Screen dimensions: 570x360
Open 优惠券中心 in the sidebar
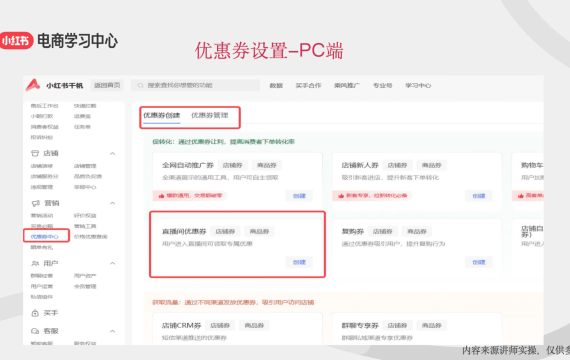point(44,237)
